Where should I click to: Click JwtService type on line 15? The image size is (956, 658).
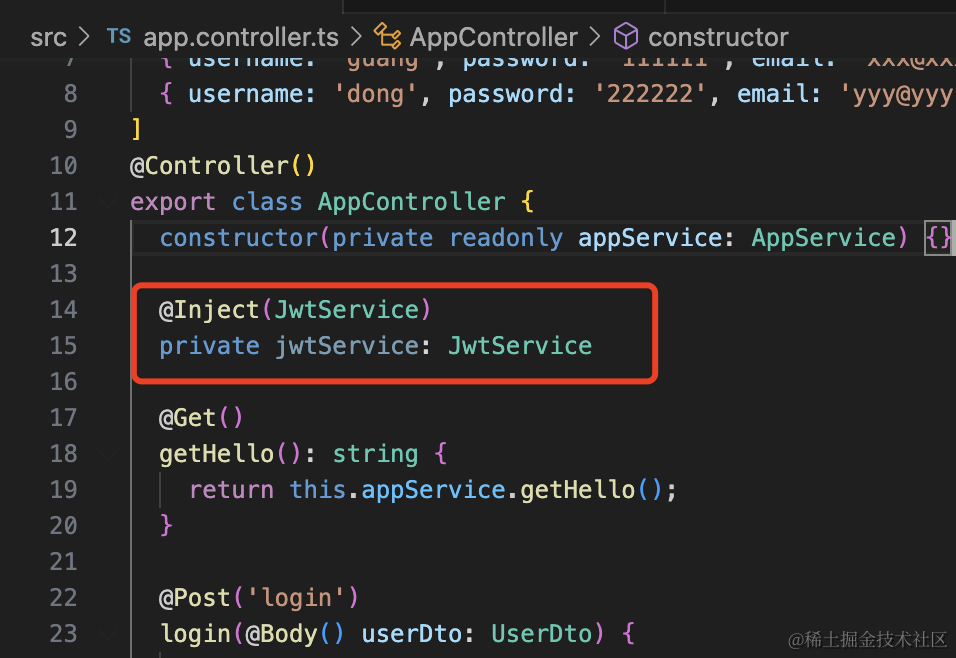point(520,346)
